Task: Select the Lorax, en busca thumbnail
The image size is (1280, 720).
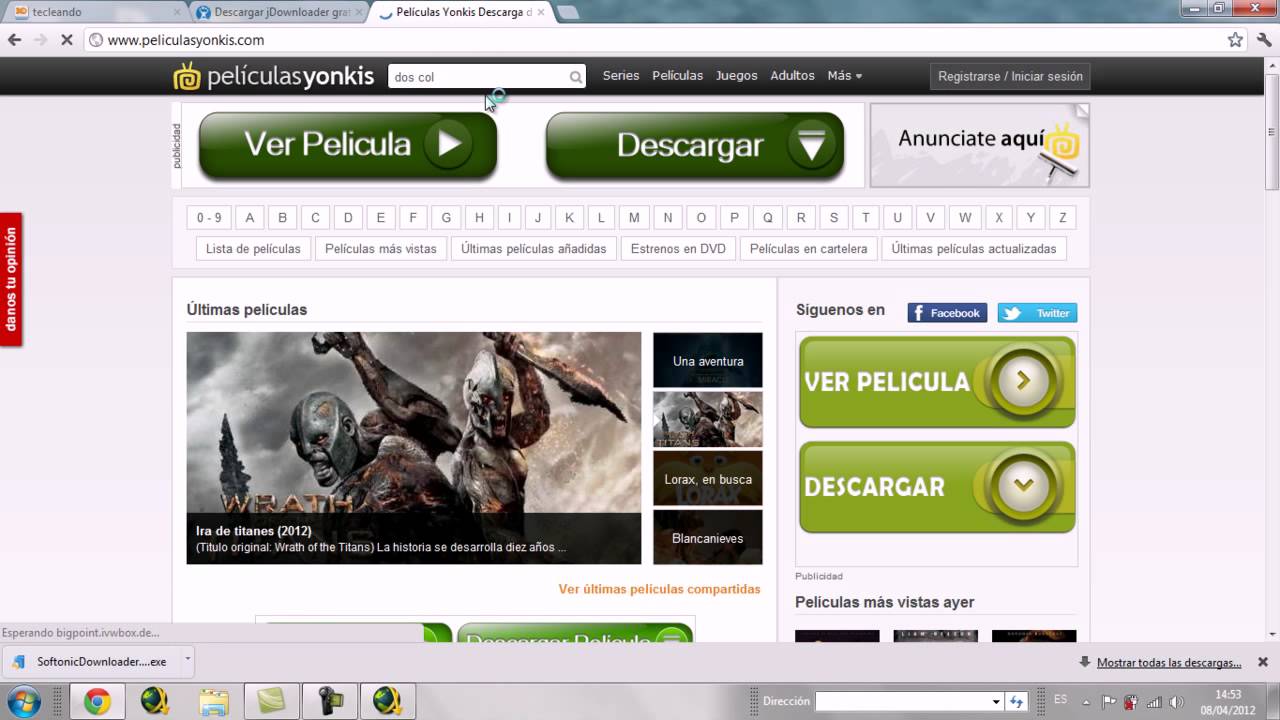Action: coord(708,478)
